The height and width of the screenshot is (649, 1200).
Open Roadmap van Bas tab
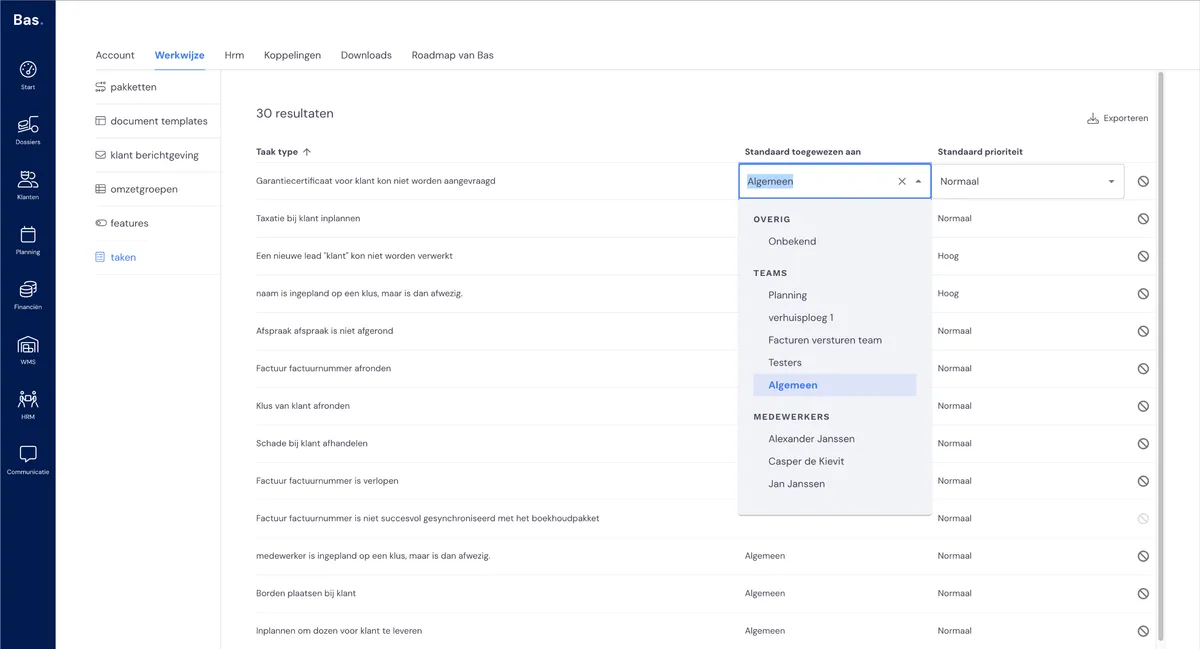coord(452,55)
